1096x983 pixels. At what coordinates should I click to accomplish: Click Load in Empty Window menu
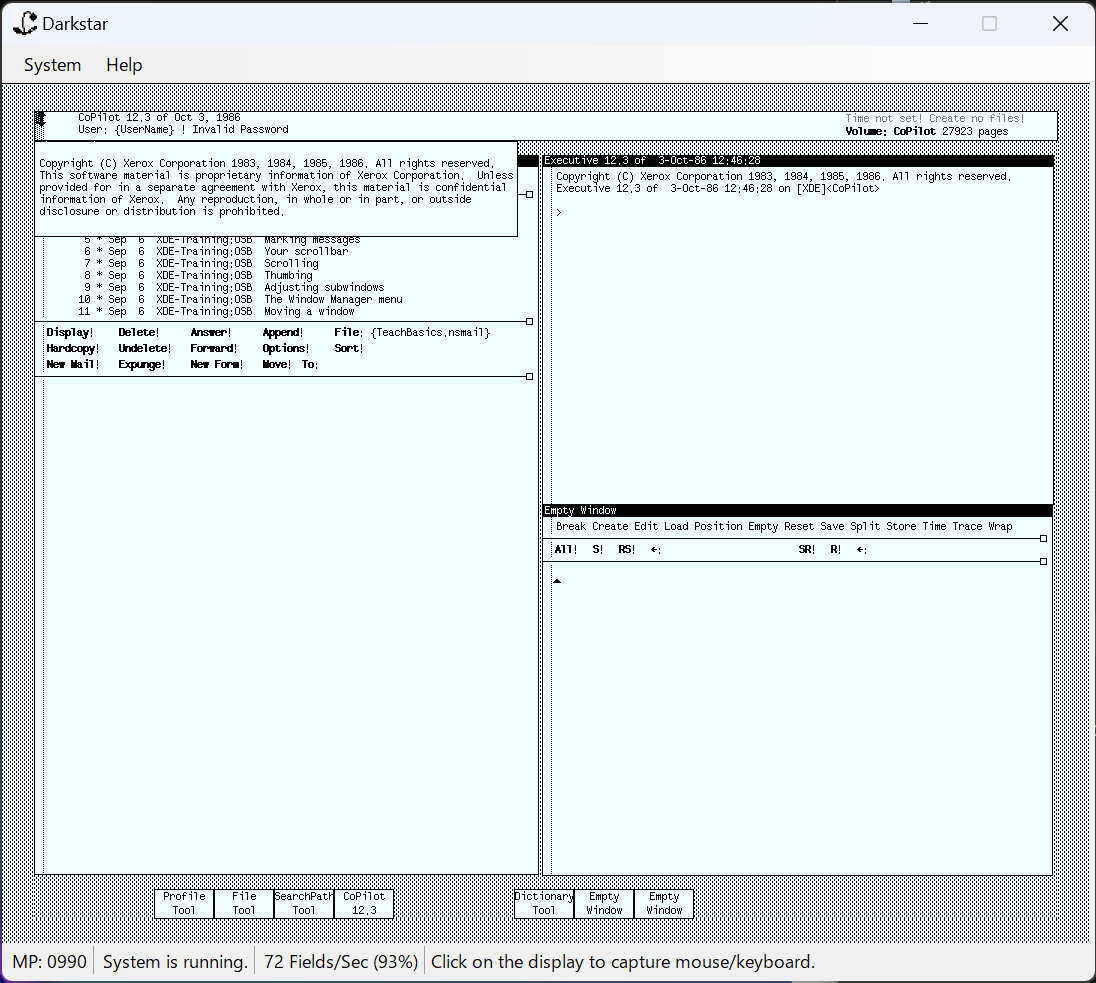(676, 526)
